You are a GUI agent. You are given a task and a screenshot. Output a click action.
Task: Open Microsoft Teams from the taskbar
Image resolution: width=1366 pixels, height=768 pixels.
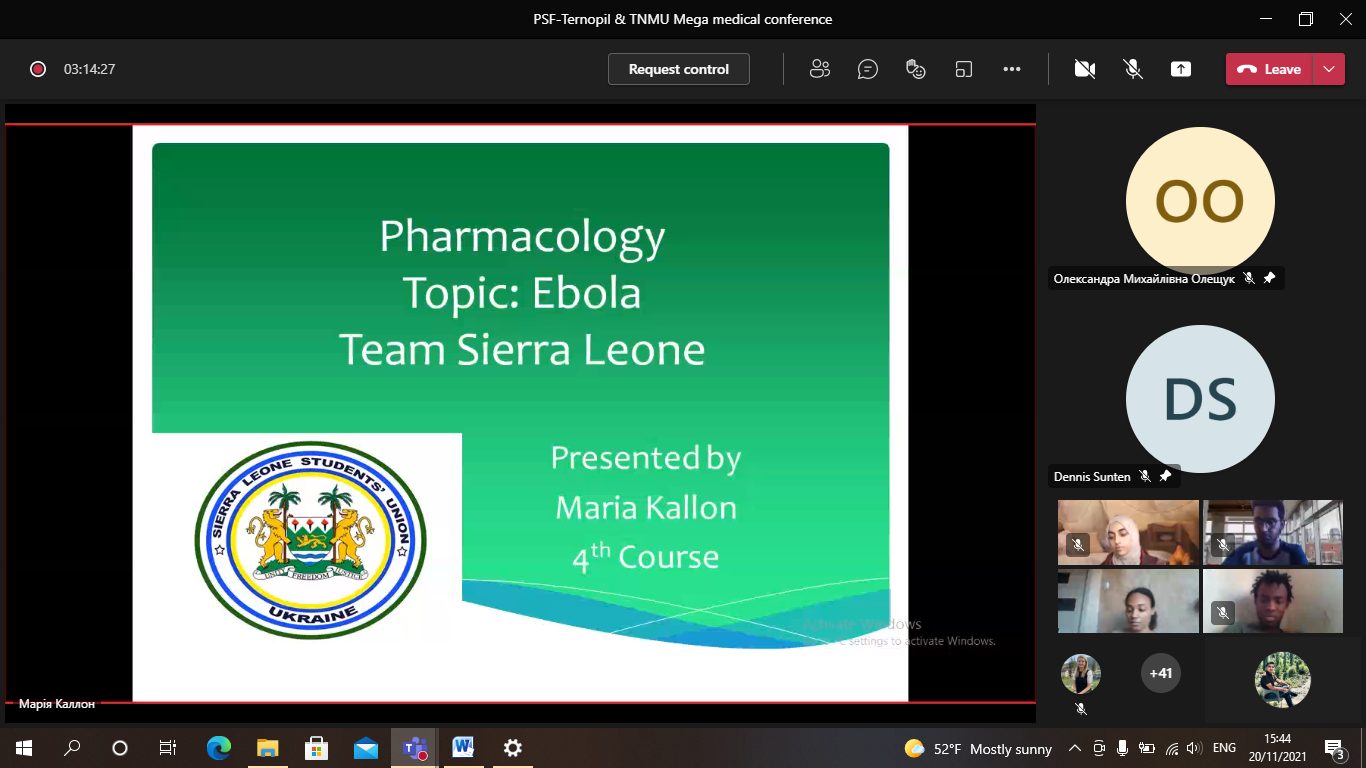[414, 748]
